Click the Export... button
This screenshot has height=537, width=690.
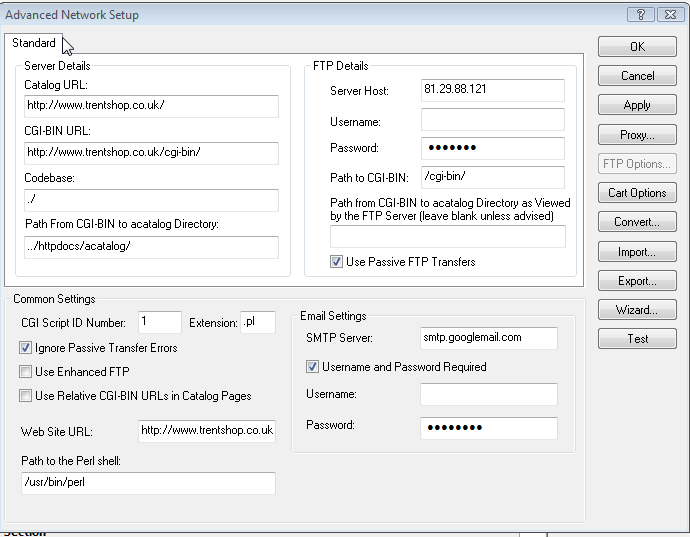[x=637, y=281]
